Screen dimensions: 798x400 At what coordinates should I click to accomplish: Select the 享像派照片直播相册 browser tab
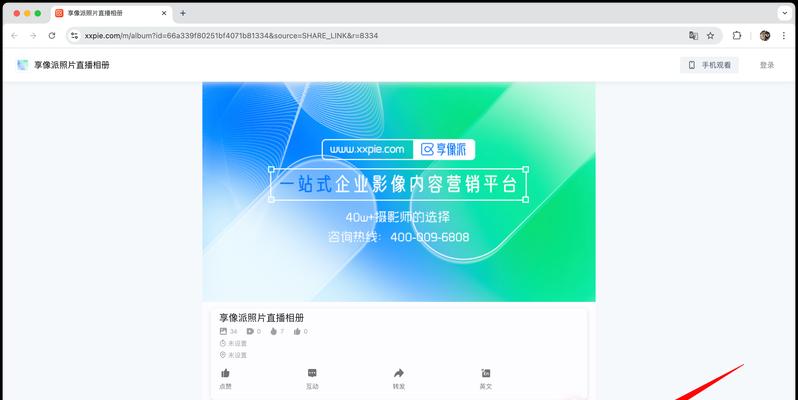111,13
